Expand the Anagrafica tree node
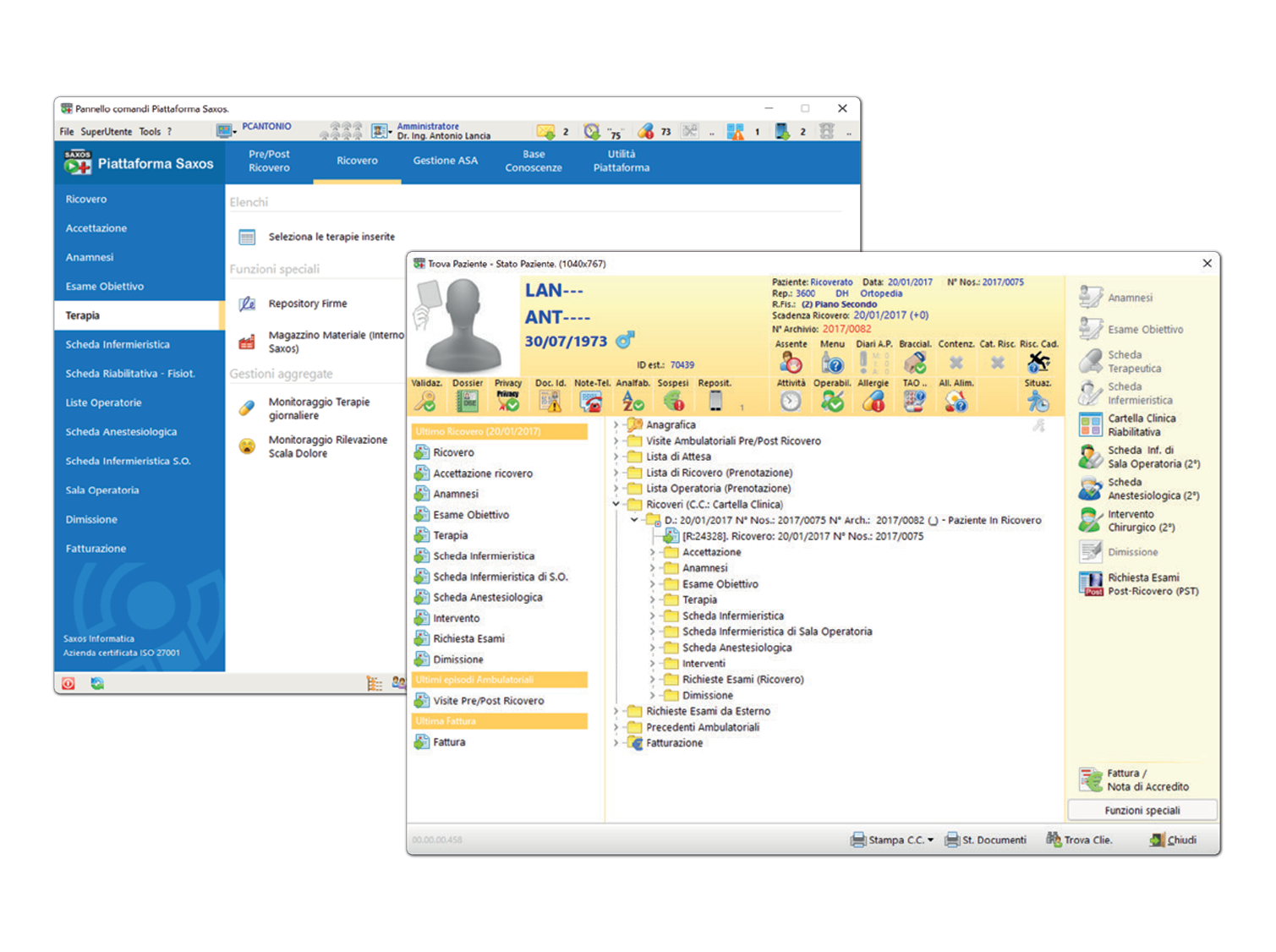Screen dimensions: 1276x952 pyautogui.click(x=616, y=425)
